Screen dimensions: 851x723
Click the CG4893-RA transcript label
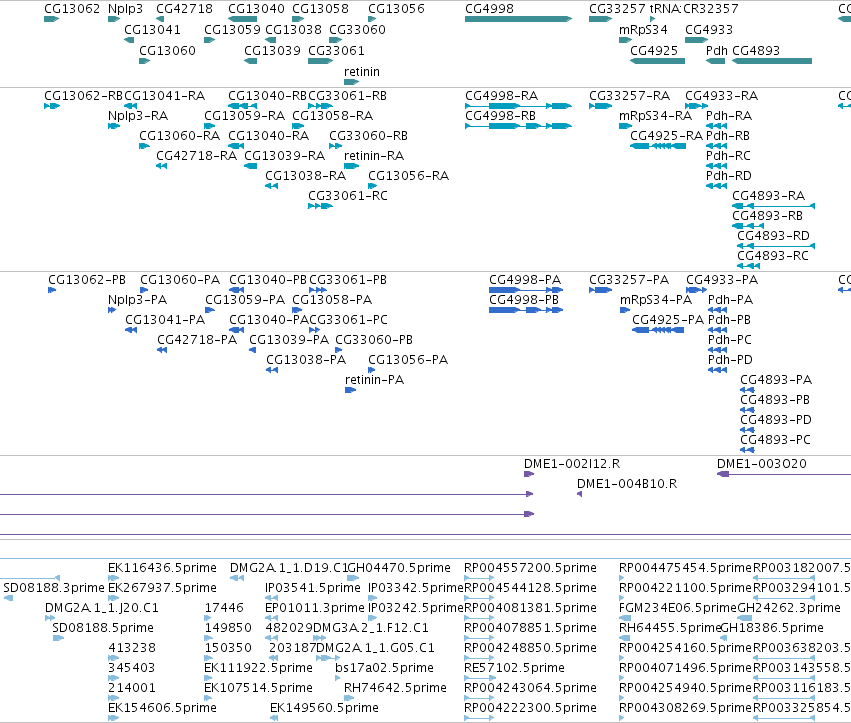click(x=769, y=195)
